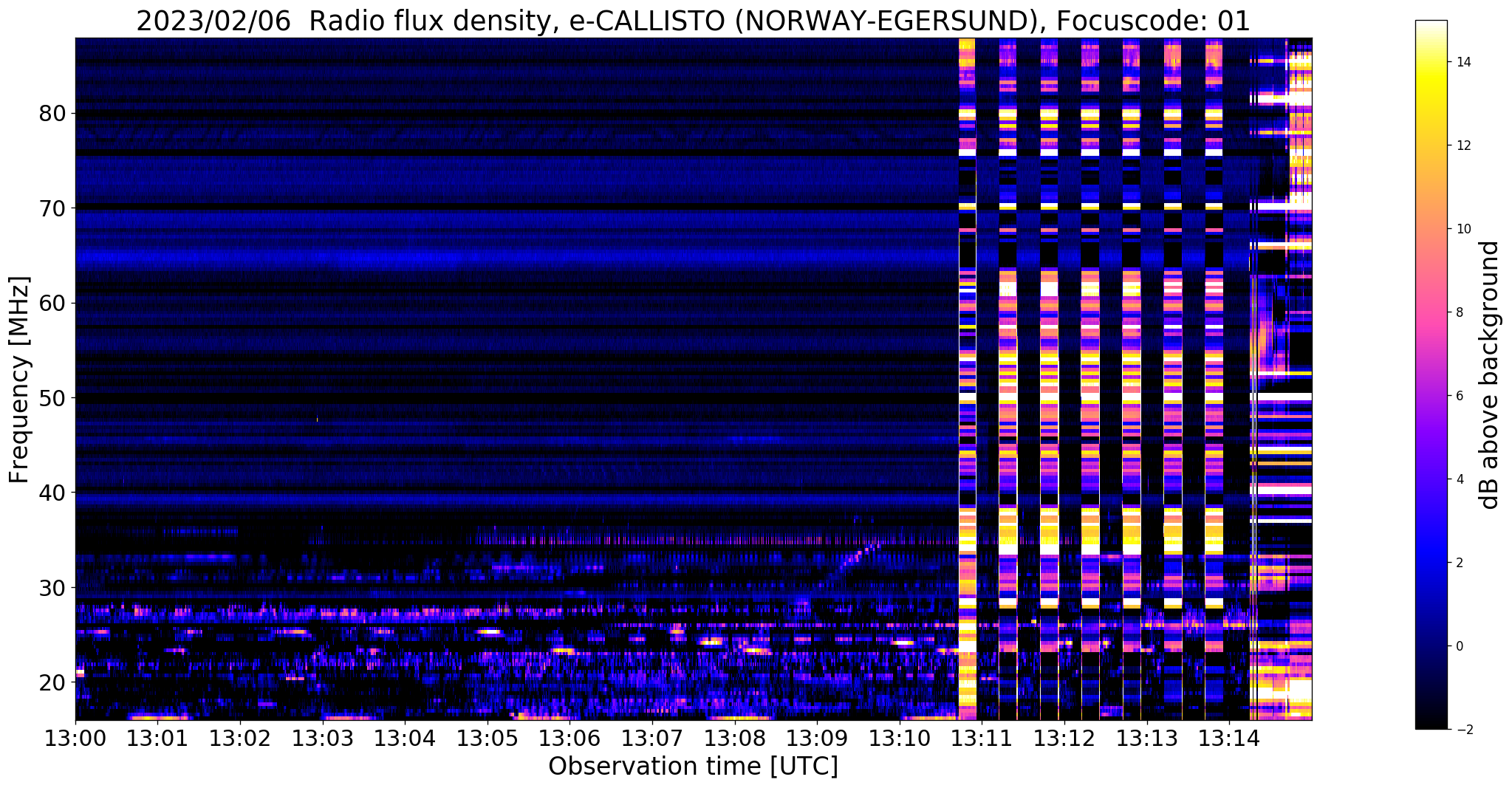Click the 20 MHz frequency tick label
Image resolution: width=1512 pixels, height=788 pixels.
52,682
